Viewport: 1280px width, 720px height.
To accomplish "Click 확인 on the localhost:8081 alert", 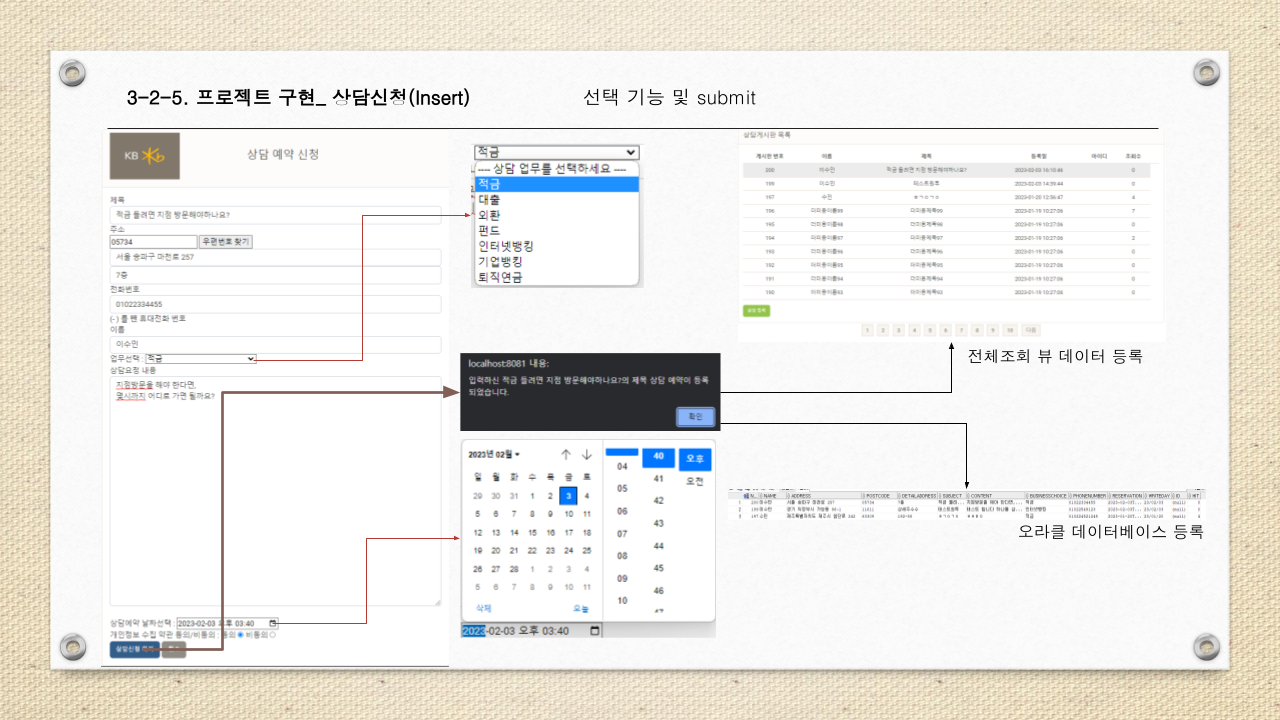I will tap(694, 417).
